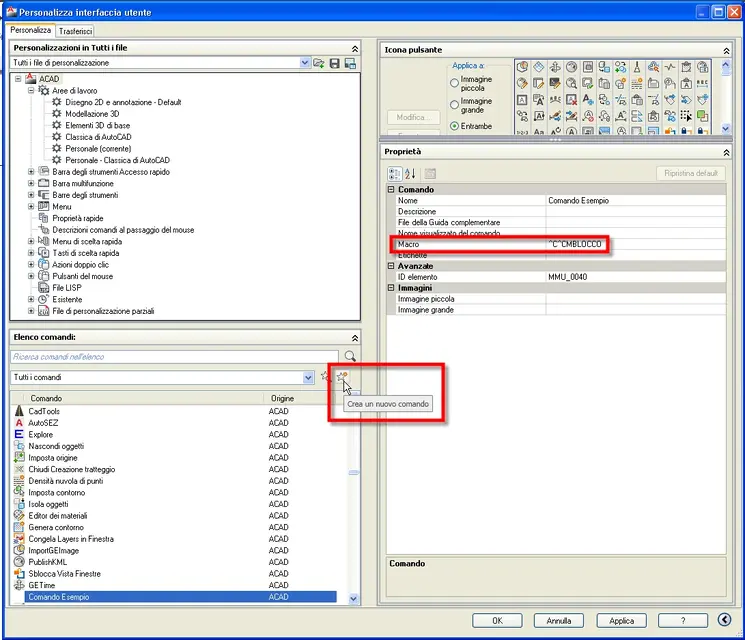Click the PublishKML command icon
The image size is (745, 640).
(19, 562)
